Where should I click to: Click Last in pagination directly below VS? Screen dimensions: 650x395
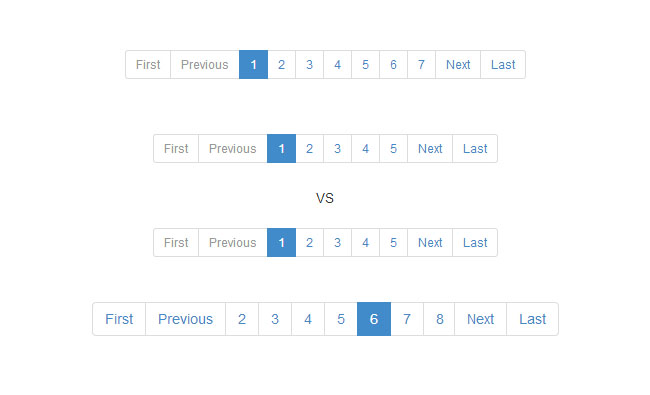pos(475,242)
